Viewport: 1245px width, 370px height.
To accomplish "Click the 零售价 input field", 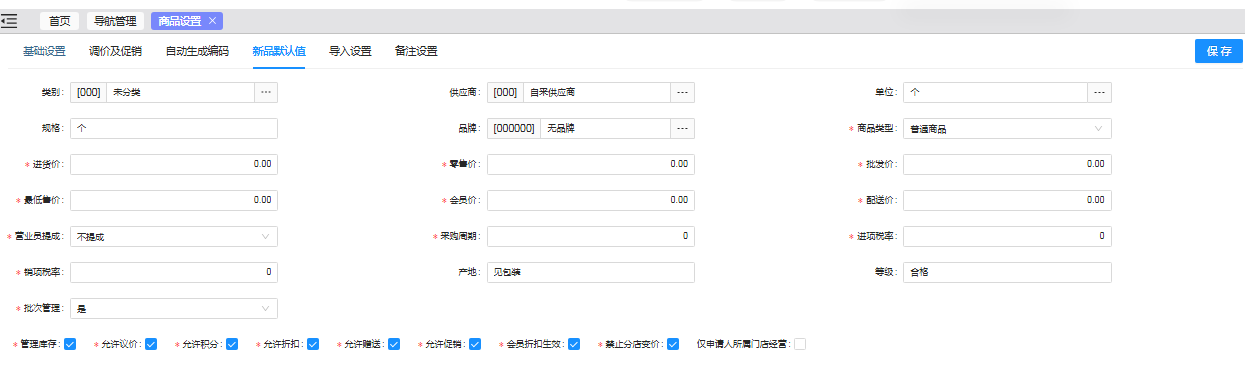I will point(591,164).
